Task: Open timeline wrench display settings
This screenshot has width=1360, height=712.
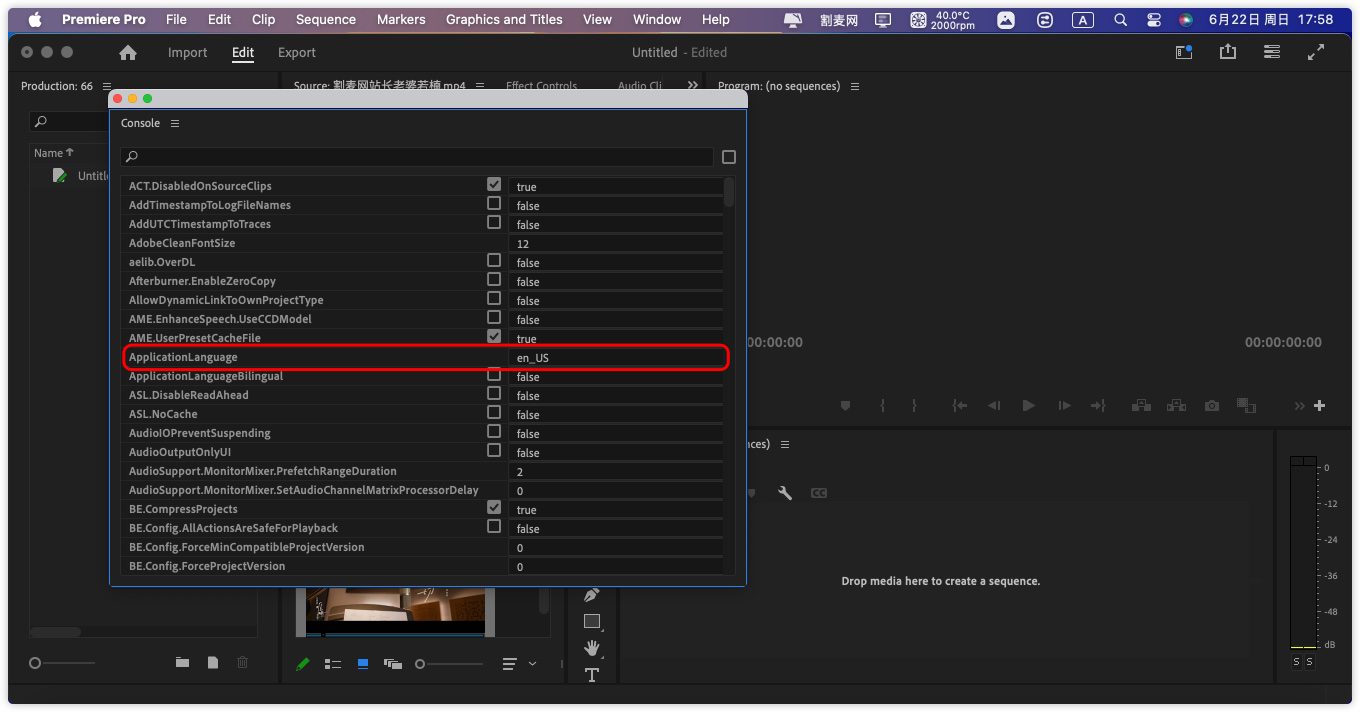Action: [x=785, y=493]
